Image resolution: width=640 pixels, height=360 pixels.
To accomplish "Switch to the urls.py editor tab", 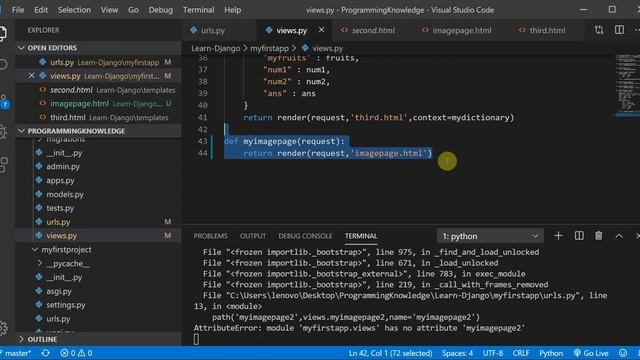I will (219, 30).
